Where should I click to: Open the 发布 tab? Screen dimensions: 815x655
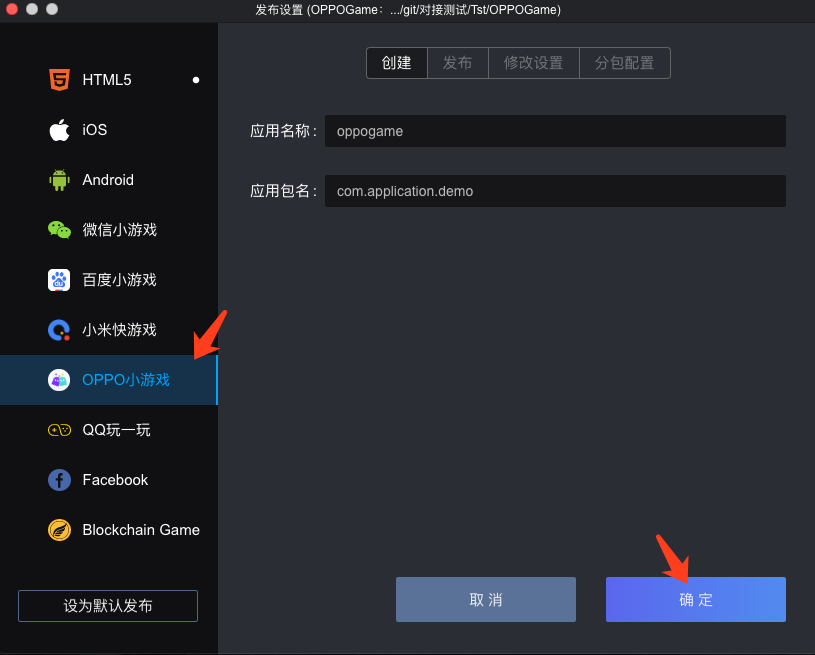(458, 63)
